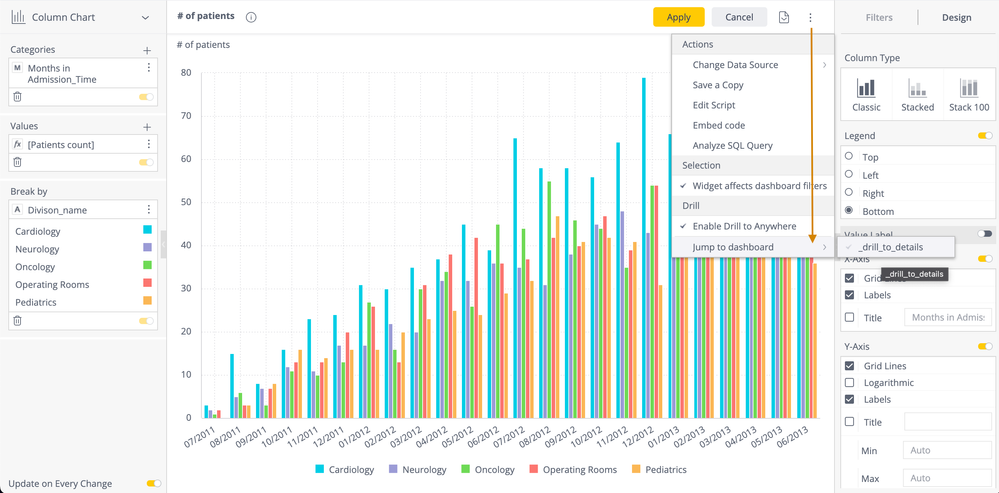Click the document icon next to Cancel
The width and height of the screenshot is (999, 493).
pyautogui.click(x=784, y=17)
